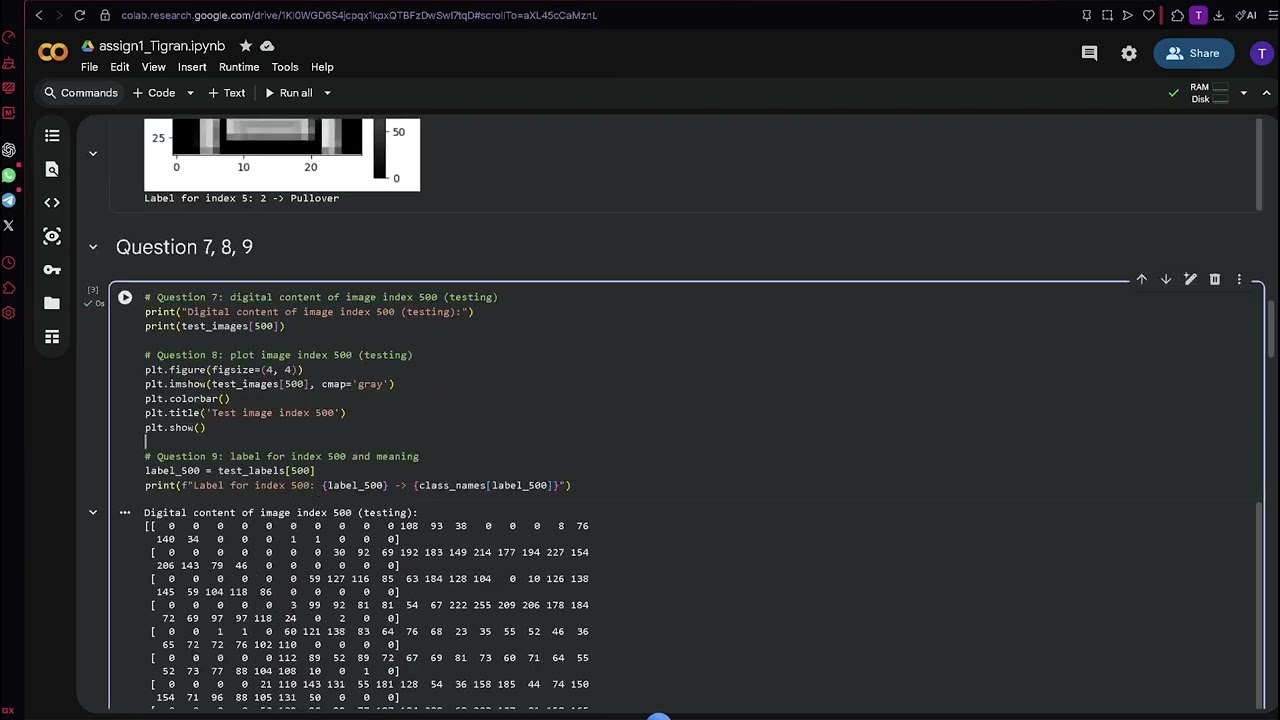Open X (Twitter) in browser sidebar
Image resolution: width=1280 pixels, height=720 pixels.
click(x=8, y=226)
